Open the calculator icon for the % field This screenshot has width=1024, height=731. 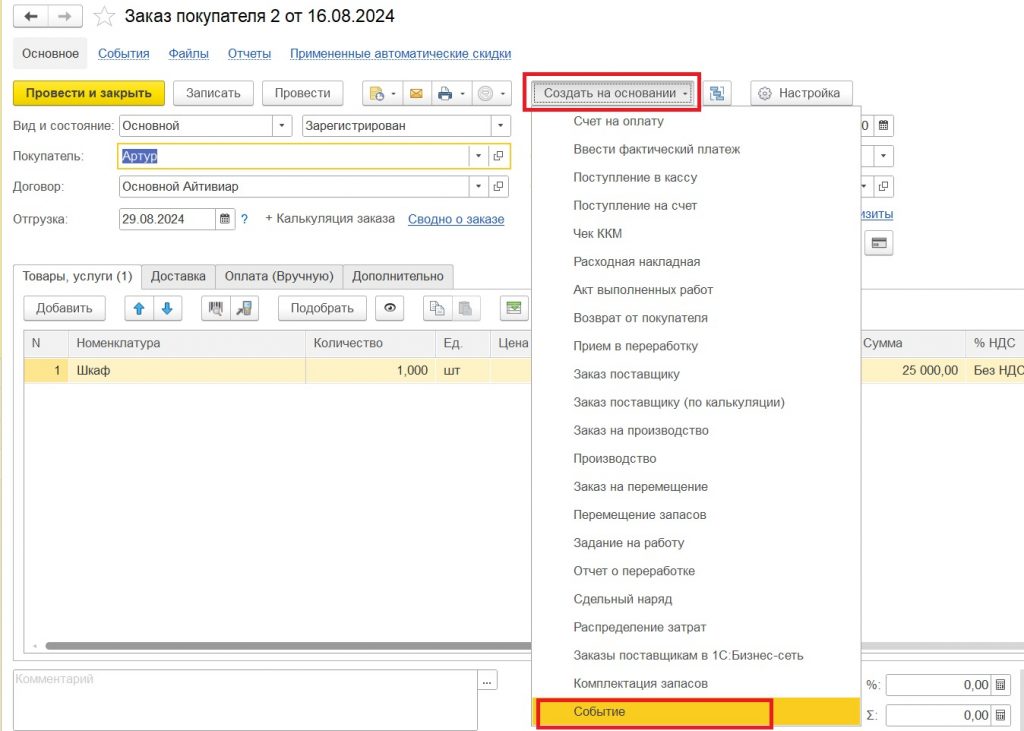tap(1000, 685)
